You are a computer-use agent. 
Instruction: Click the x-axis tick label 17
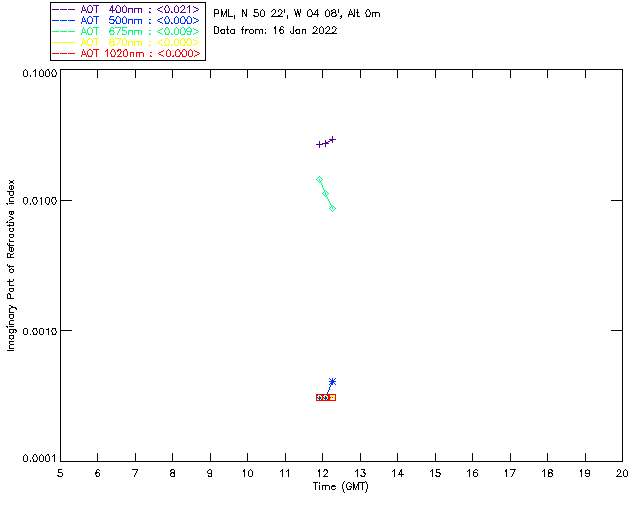click(510, 473)
